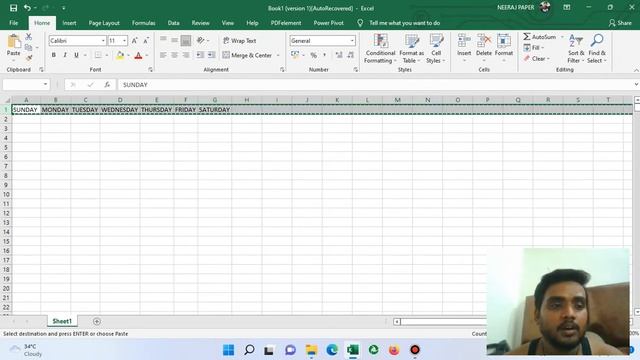The width and height of the screenshot is (640, 360).
Task: Toggle Italic formatting
Action: 64,55
